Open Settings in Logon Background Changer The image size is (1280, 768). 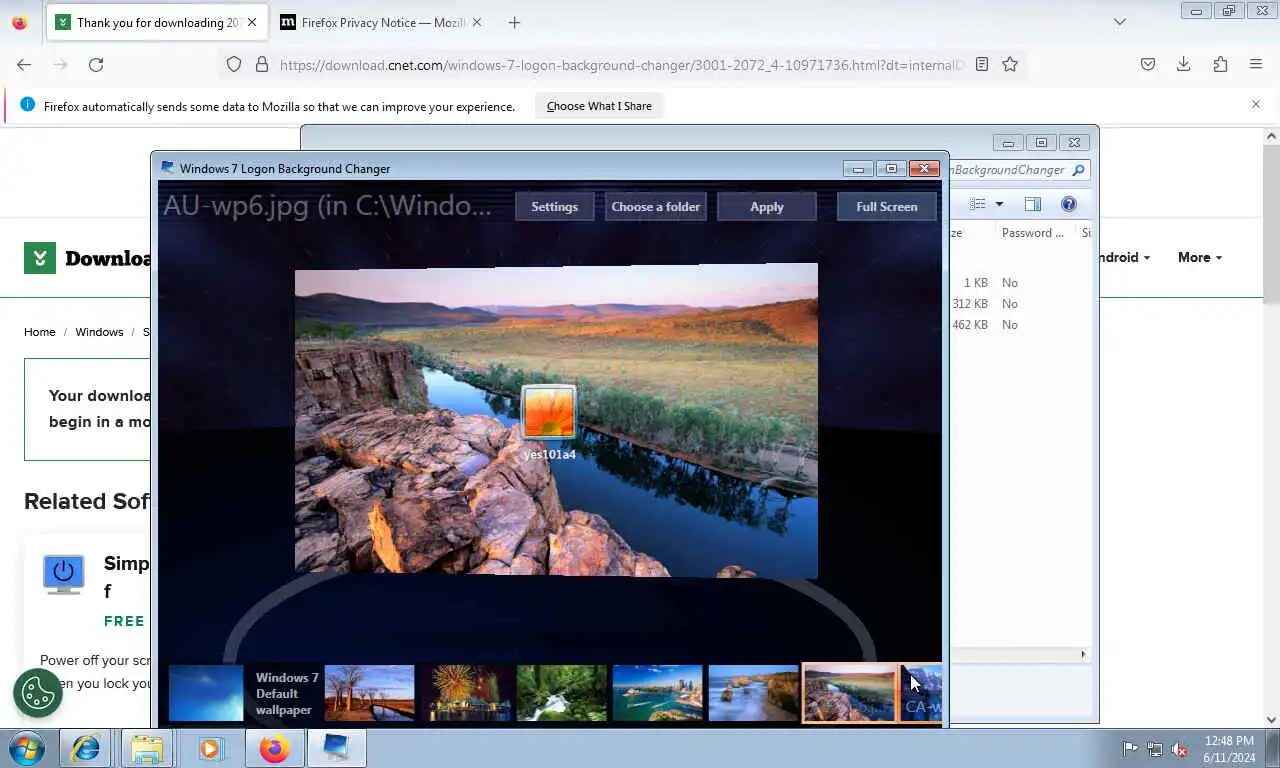point(554,206)
